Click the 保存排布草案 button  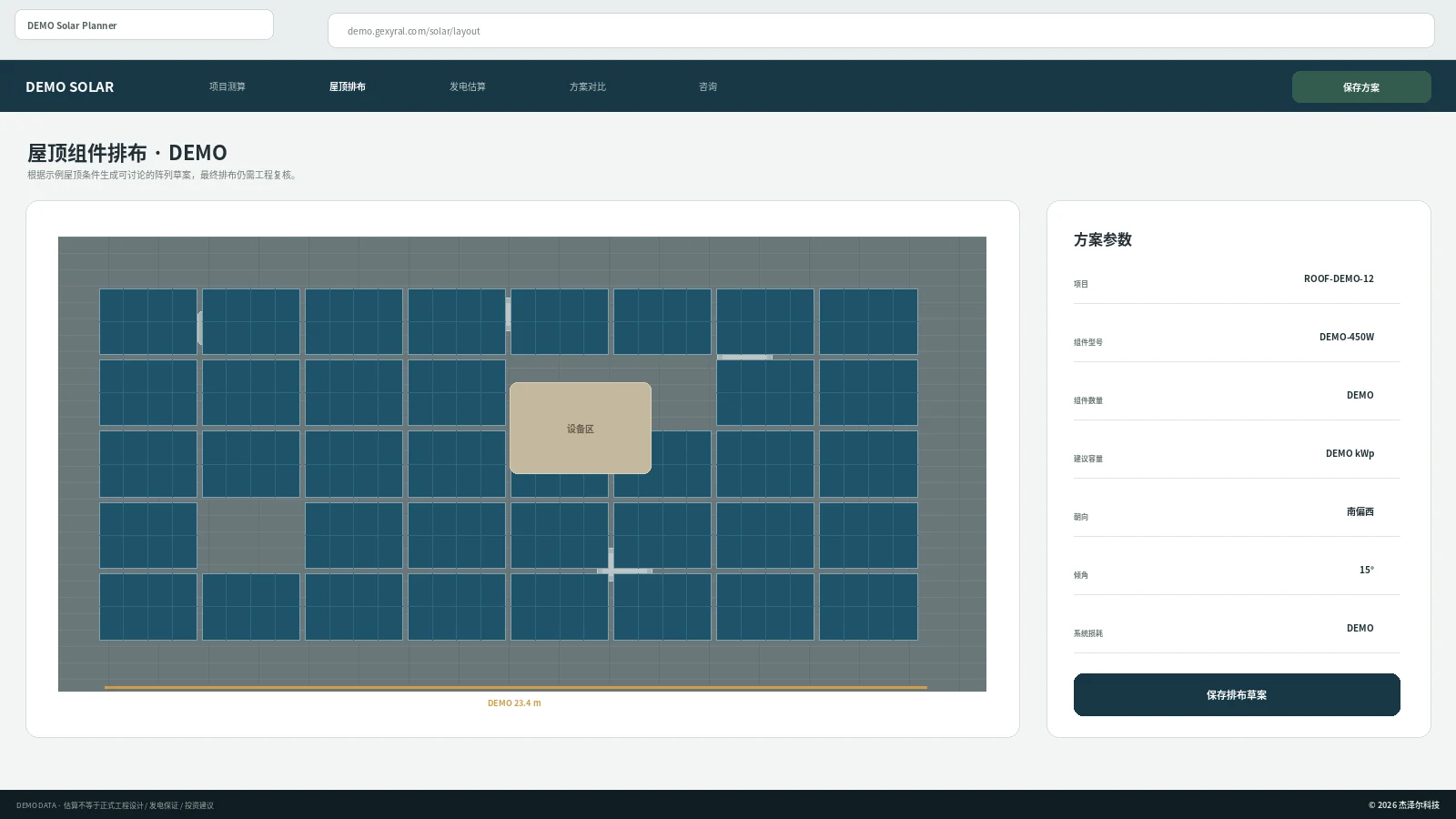[1237, 695]
